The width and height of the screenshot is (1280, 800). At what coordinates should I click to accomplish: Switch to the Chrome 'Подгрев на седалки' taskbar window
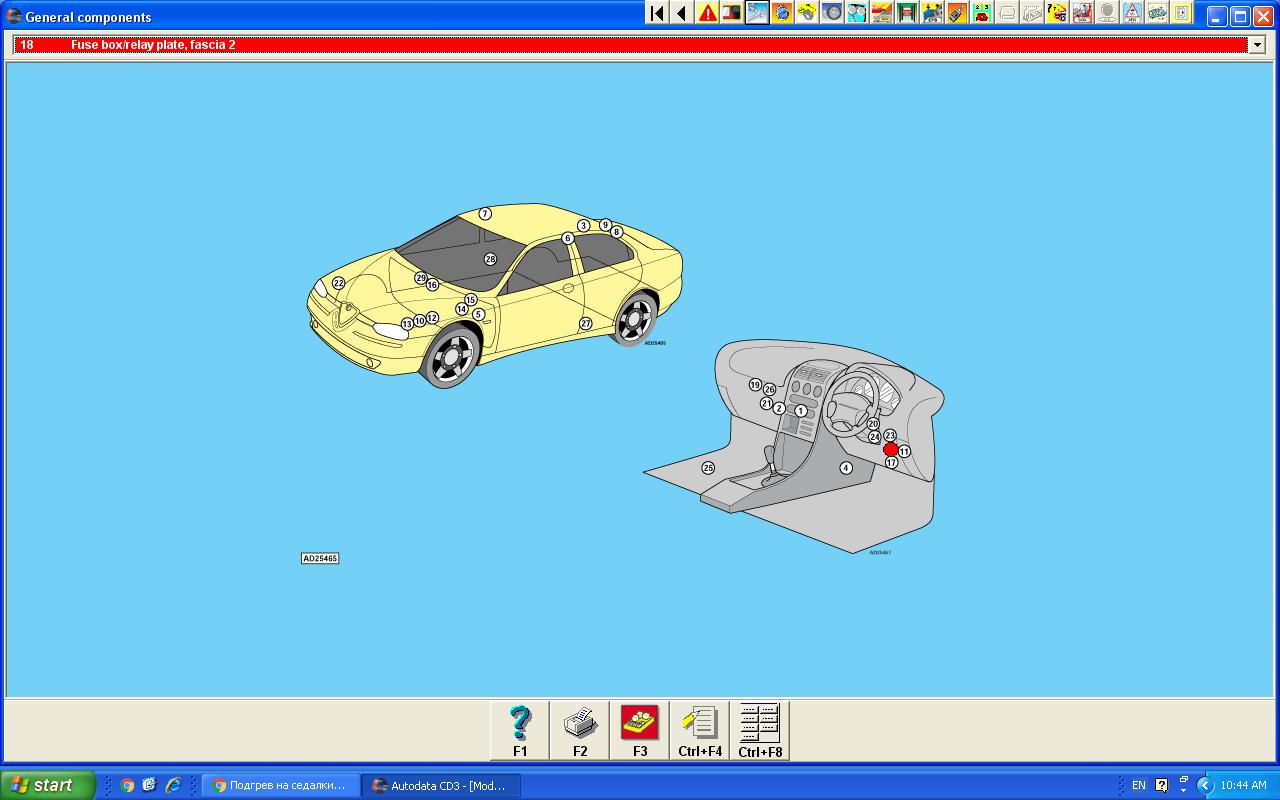(280, 785)
